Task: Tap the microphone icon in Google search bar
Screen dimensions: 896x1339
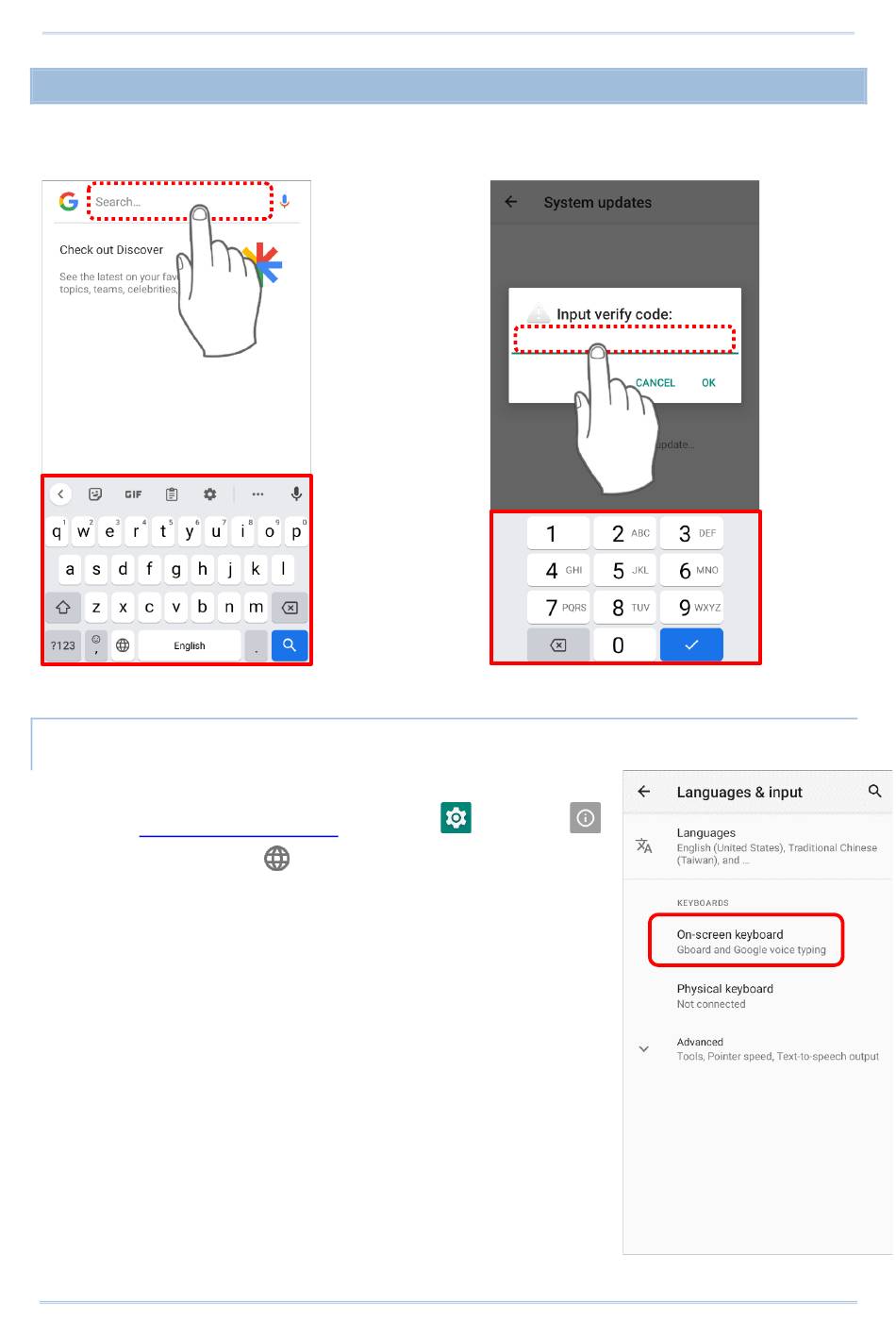Action: click(x=285, y=202)
